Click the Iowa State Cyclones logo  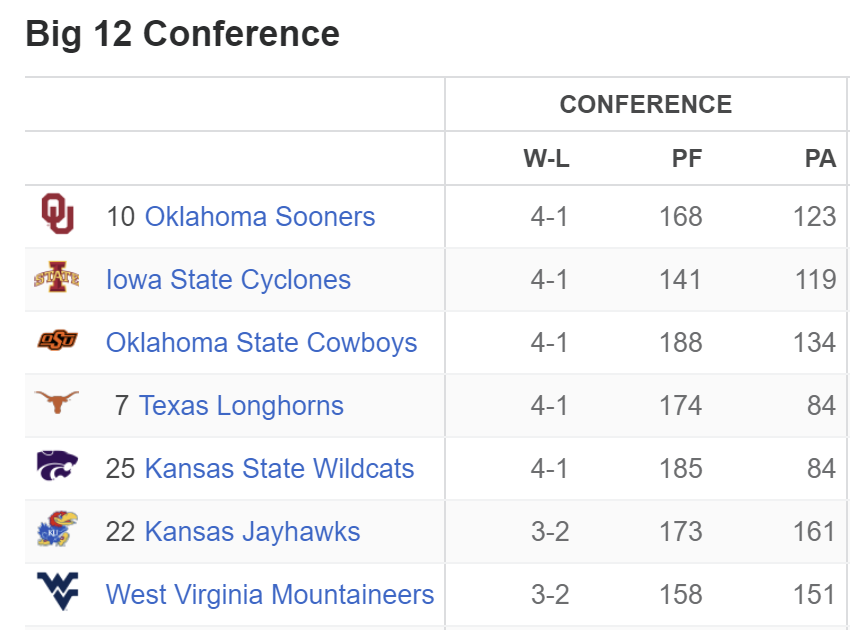(x=57, y=277)
